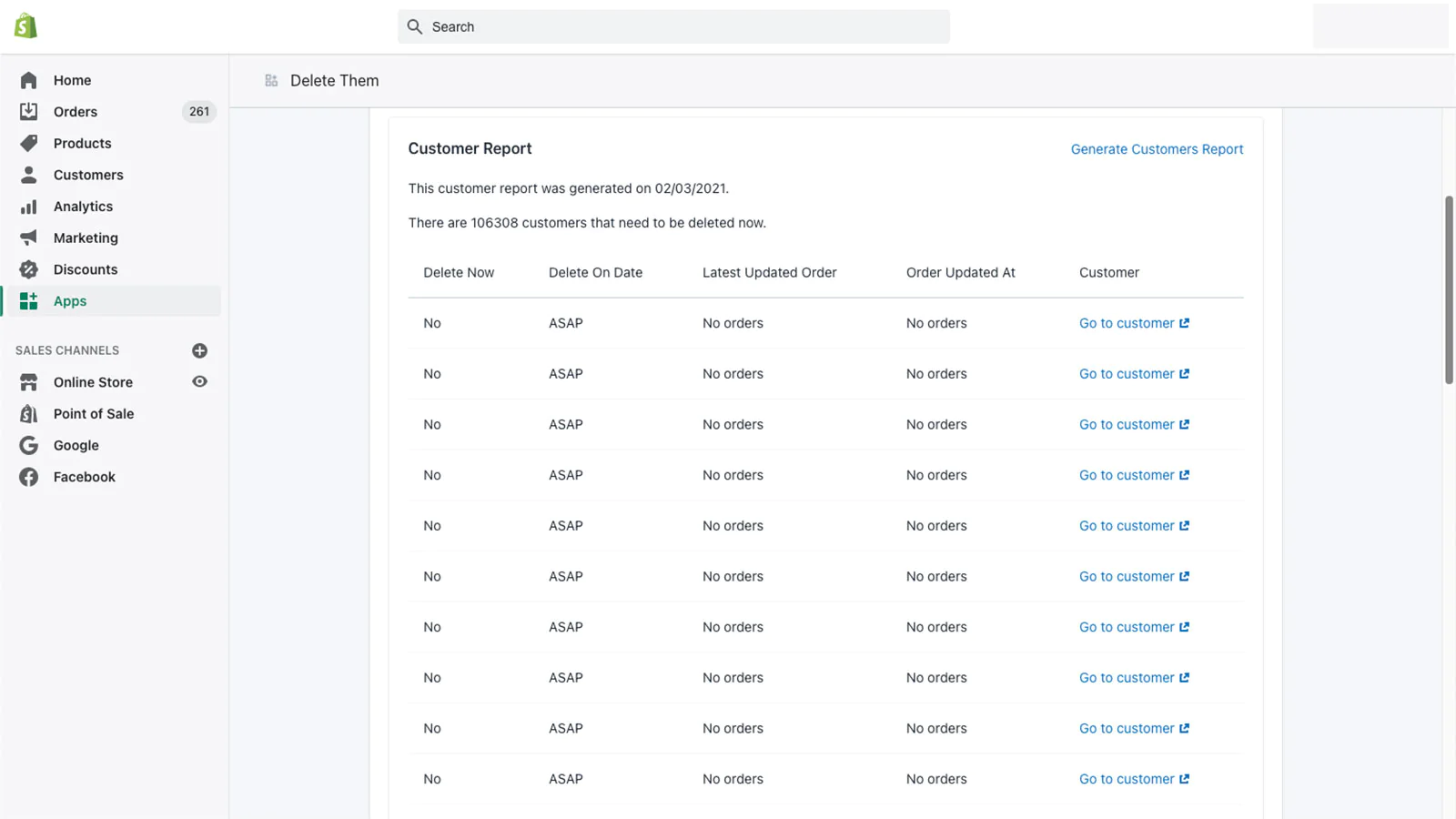The width and height of the screenshot is (1456, 819).
Task: Click the Customers person icon
Action: [29, 175]
